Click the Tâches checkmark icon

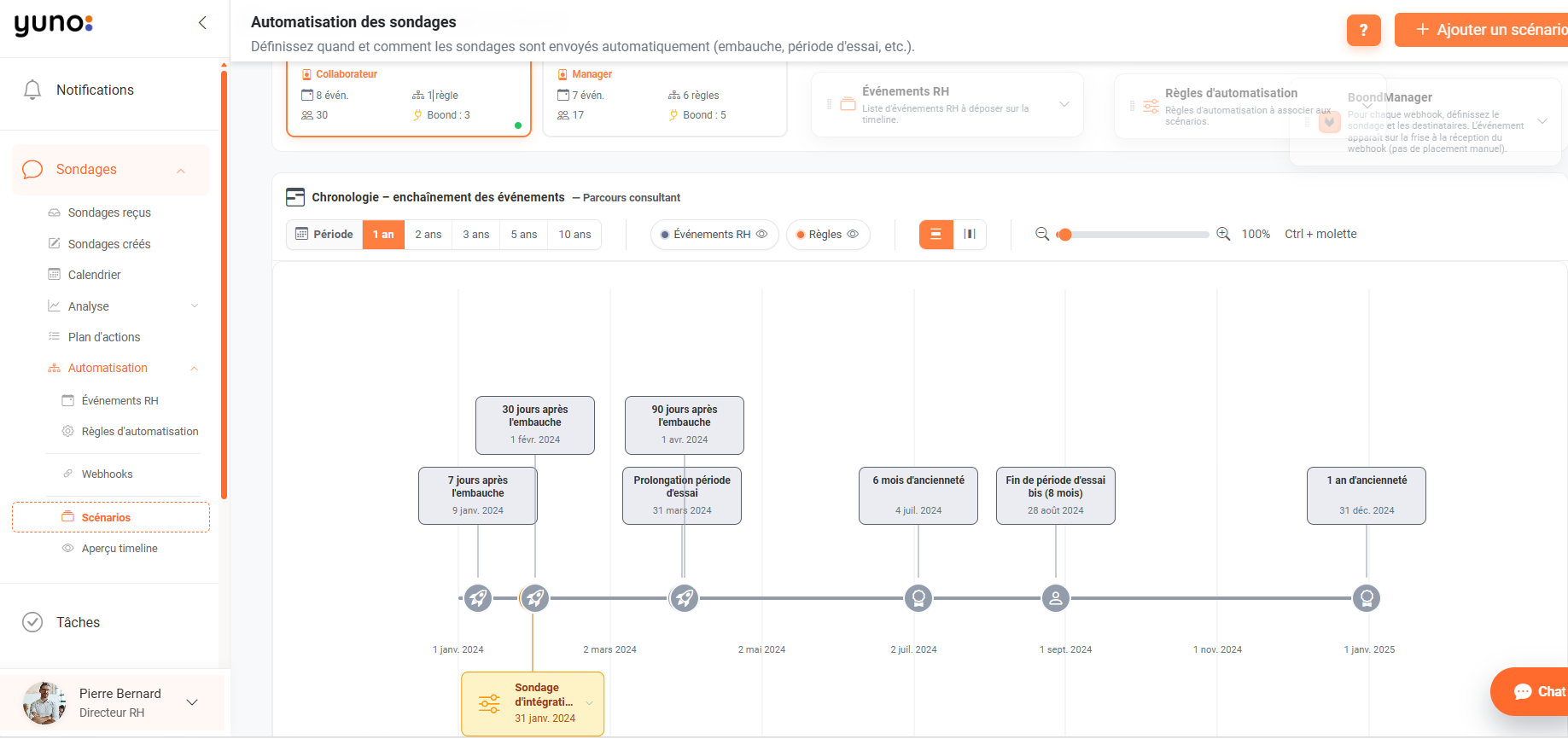[x=32, y=622]
